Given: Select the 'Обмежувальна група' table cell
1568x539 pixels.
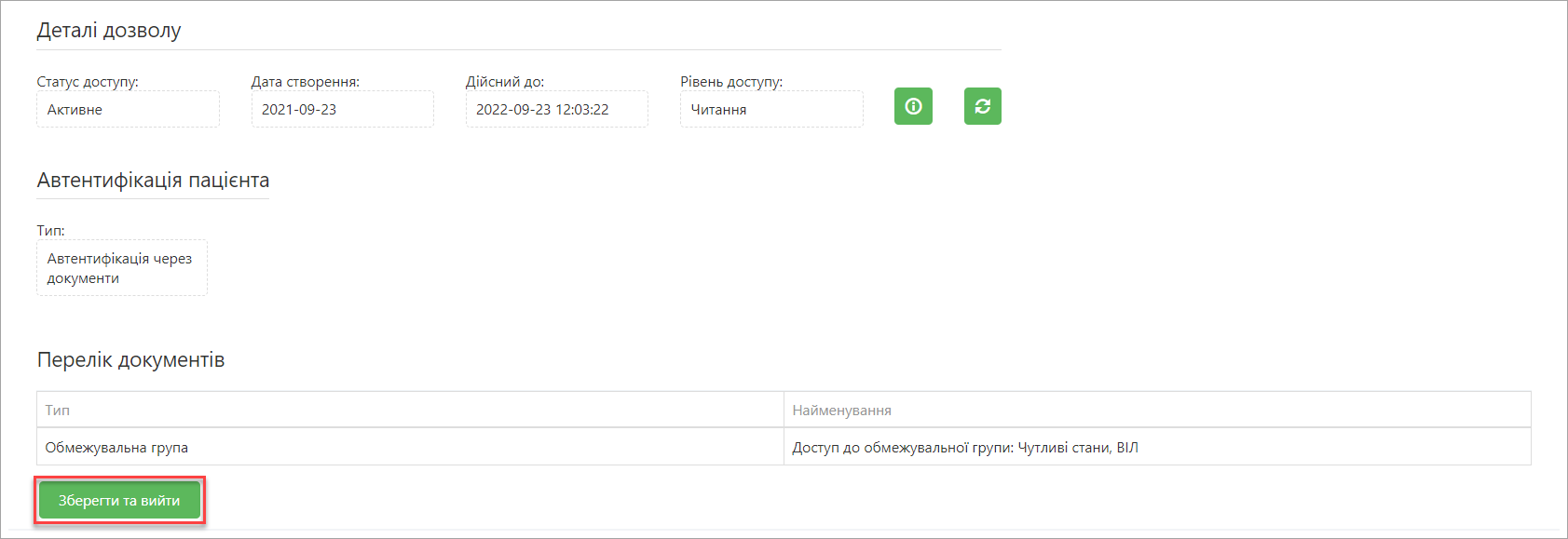Looking at the screenshot, I should (x=410, y=447).
